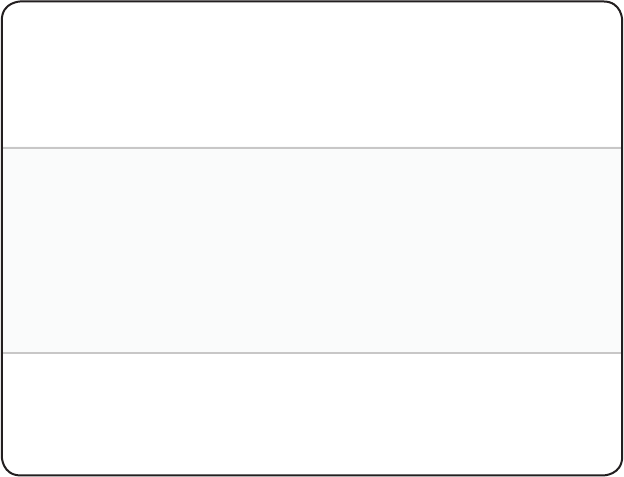
Task: Click the panel's bottom-left rounded corner
Action: click(7, 469)
